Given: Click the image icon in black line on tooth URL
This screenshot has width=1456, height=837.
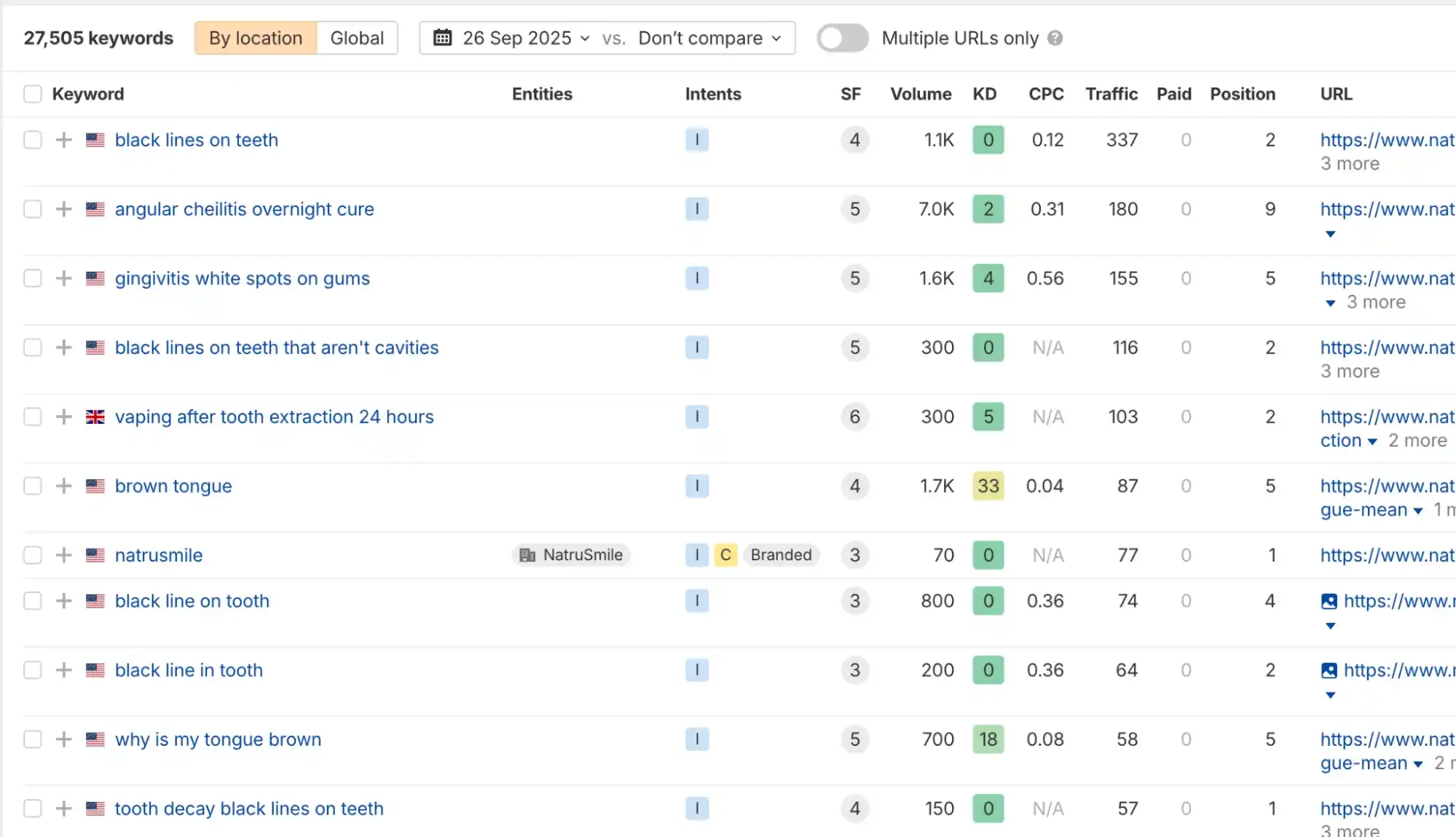Looking at the screenshot, I should pyautogui.click(x=1329, y=601).
